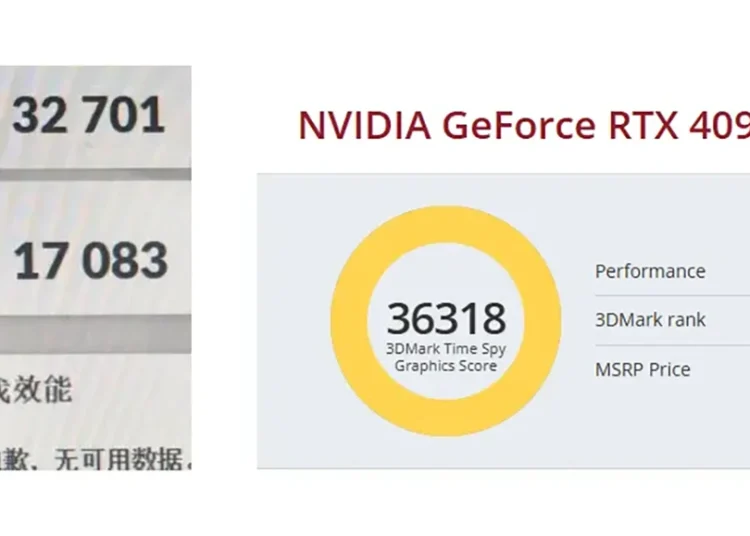This screenshot has height=536, width=750.
Task: Click the 'Graphics Score' caption text
Action: click(x=446, y=366)
